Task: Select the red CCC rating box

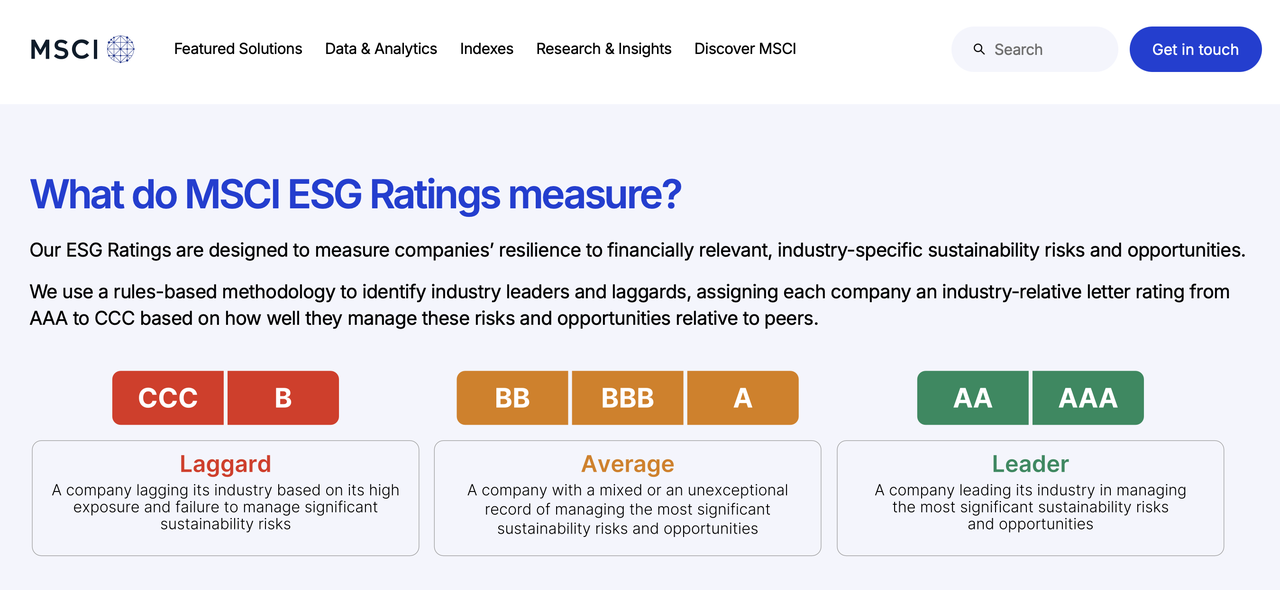Action: [168, 398]
